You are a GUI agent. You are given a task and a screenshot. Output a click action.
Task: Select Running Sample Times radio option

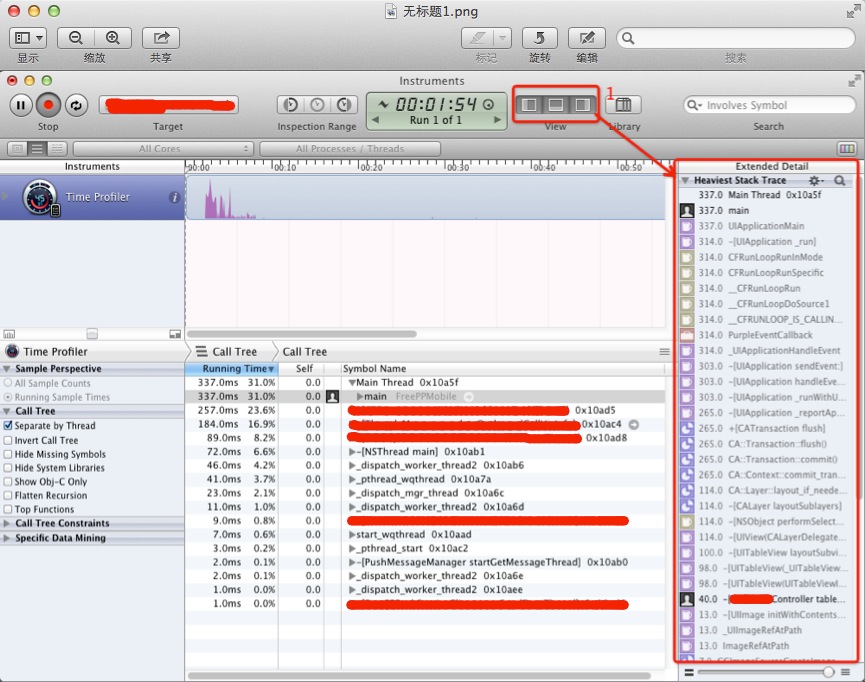click(8, 397)
